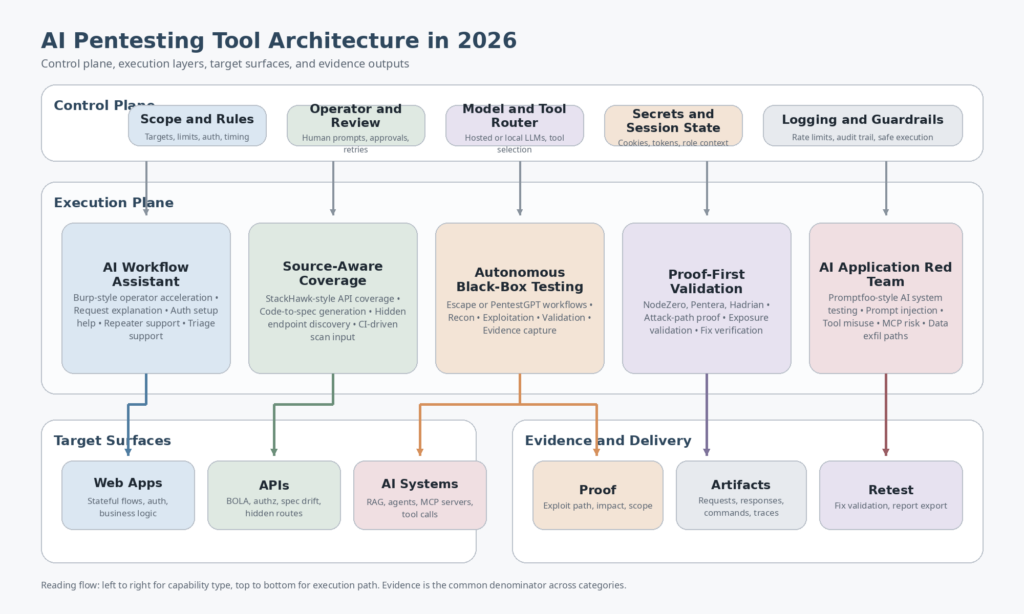
Task: Select the Proof-First Validation card
Action: [x=706, y=298]
